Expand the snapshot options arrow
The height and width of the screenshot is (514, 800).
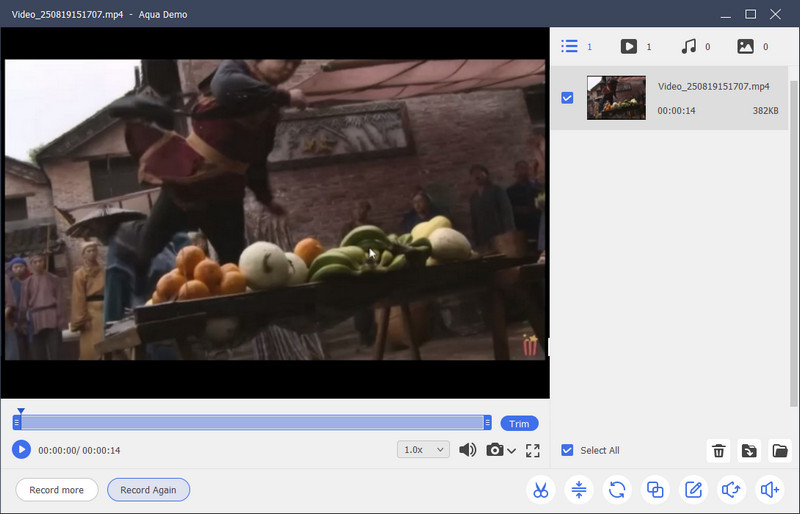tap(511, 451)
